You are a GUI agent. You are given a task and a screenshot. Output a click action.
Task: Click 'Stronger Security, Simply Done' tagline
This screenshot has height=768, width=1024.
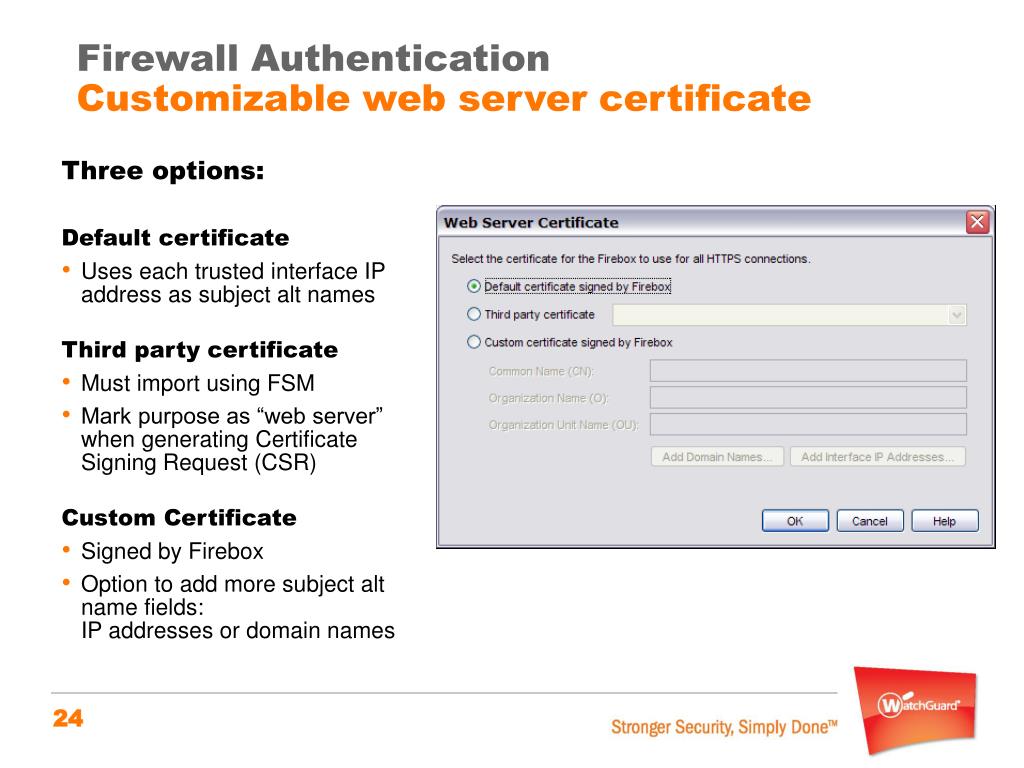click(724, 727)
